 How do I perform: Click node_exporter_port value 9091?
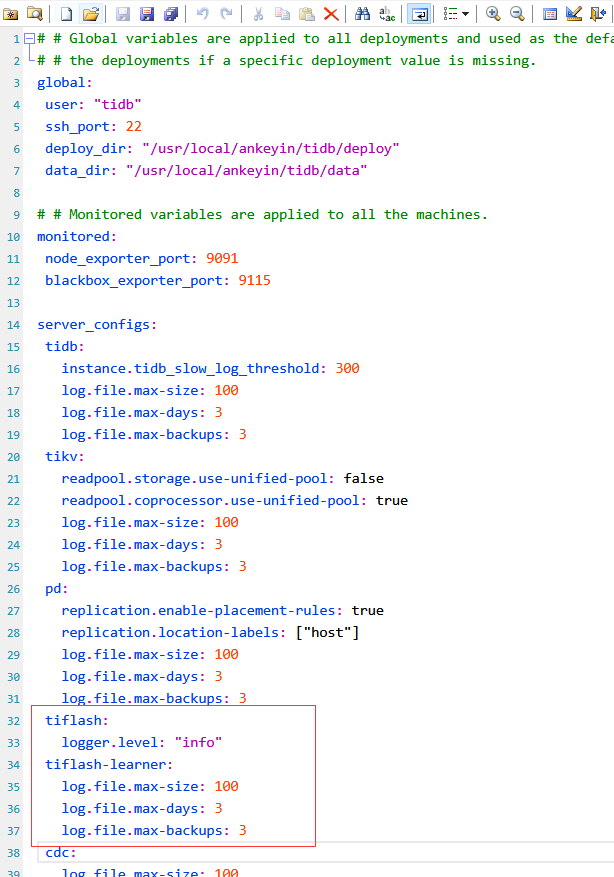[222, 258]
